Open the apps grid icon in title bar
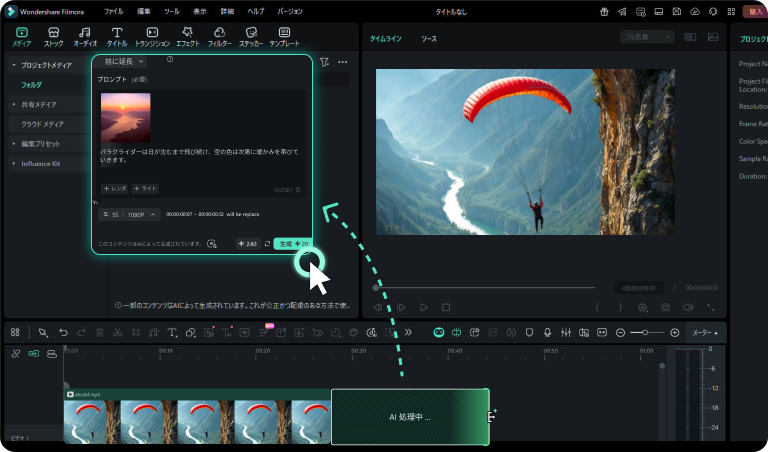Screen dimensions: 768x452 point(731,12)
